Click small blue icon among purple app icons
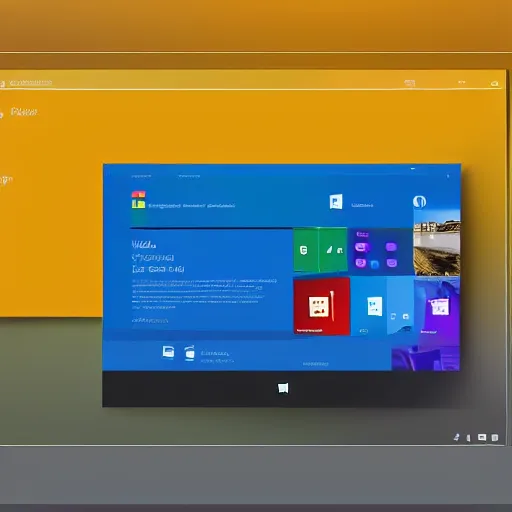The image size is (512, 512). click(375, 265)
